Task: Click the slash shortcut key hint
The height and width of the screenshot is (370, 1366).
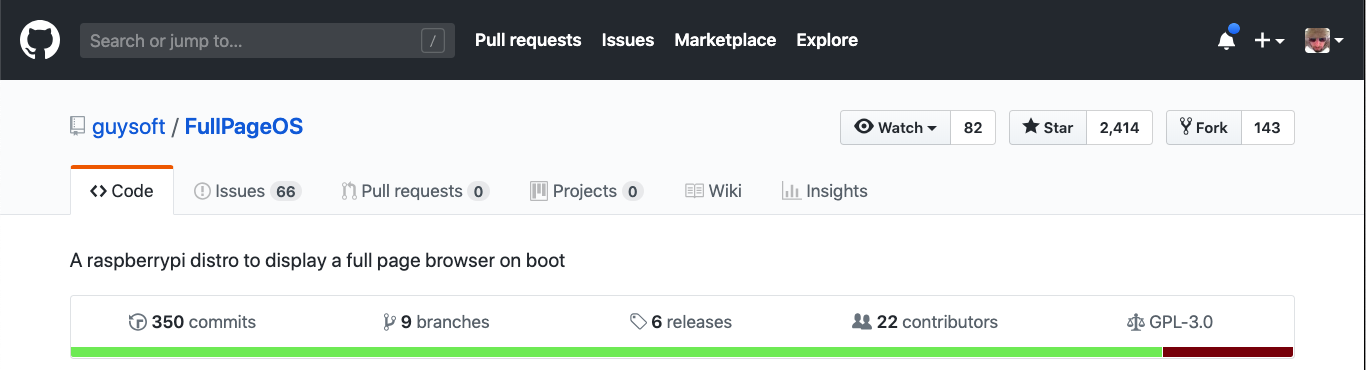Action: click(433, 40)
